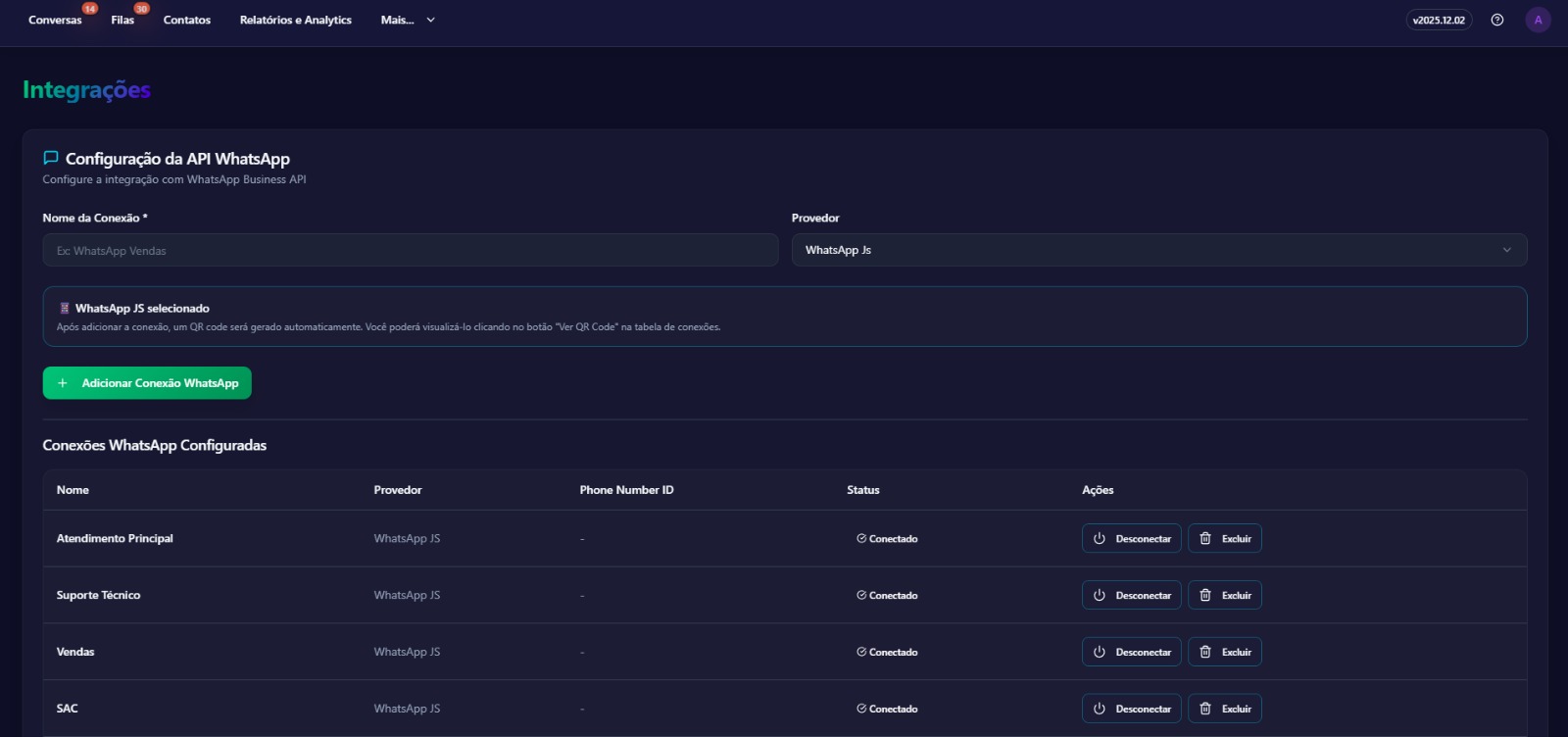Click Conectado status check icon for Atendimento Principal

(x=861, y=539)
